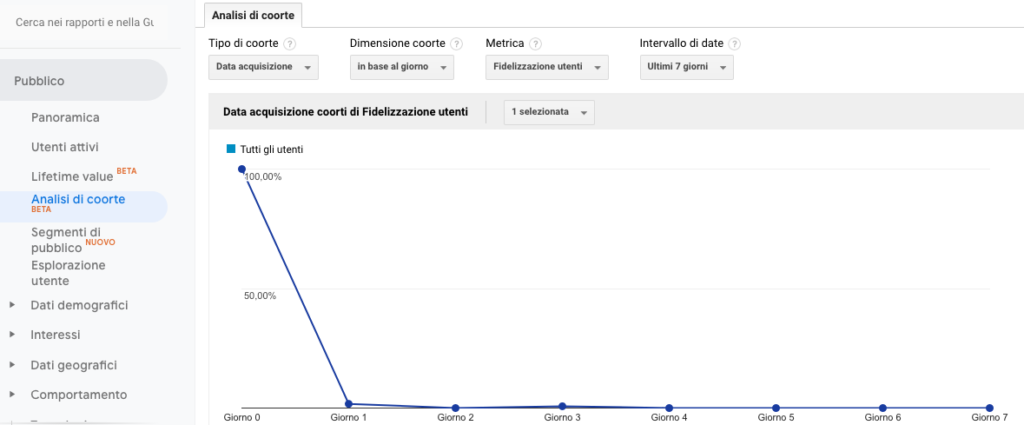1024x425 pixels.
Task: Click help icon next to Tipo di coorte
Action: coord(290,44)
